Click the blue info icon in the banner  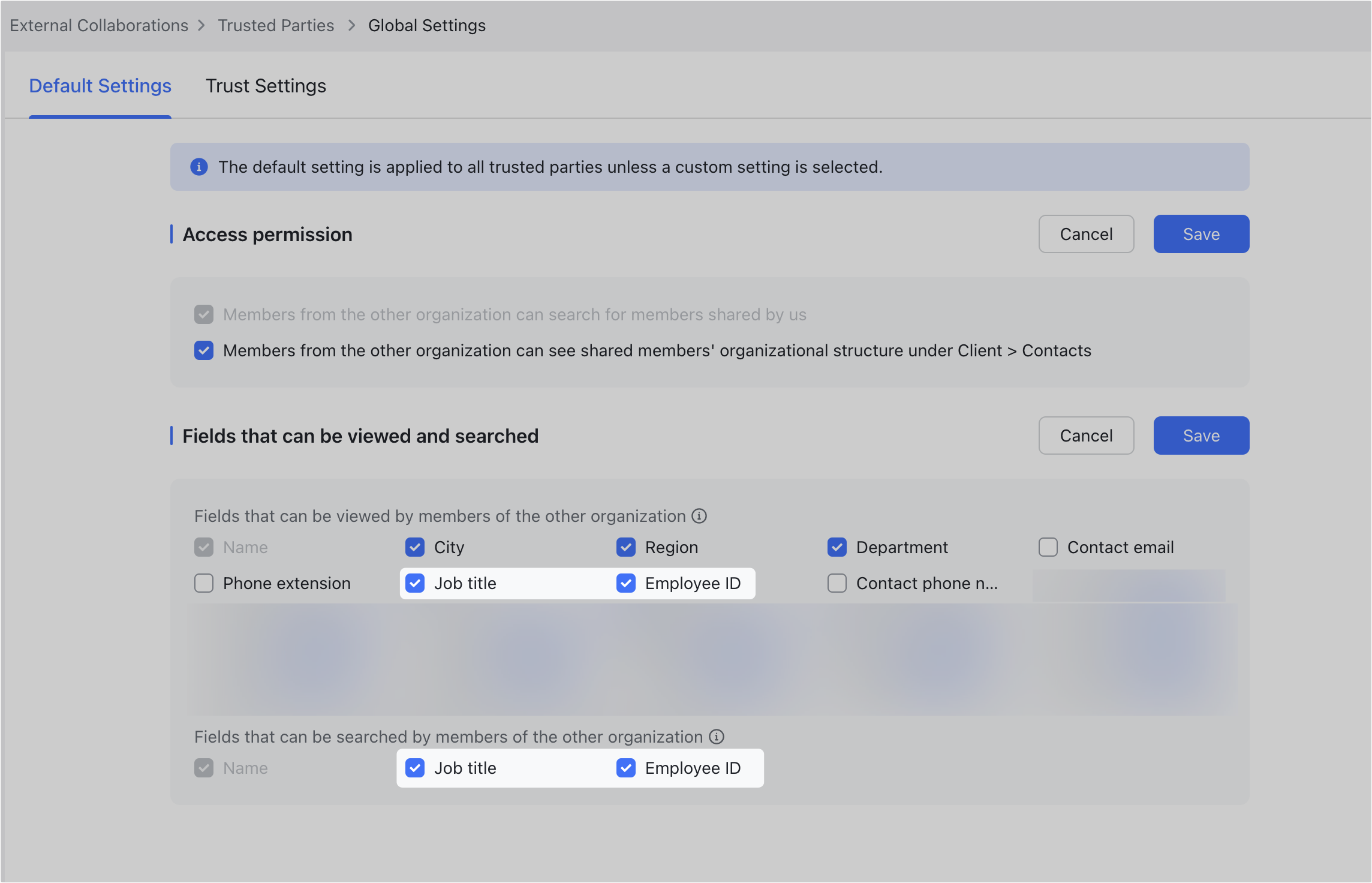[199, 167]
